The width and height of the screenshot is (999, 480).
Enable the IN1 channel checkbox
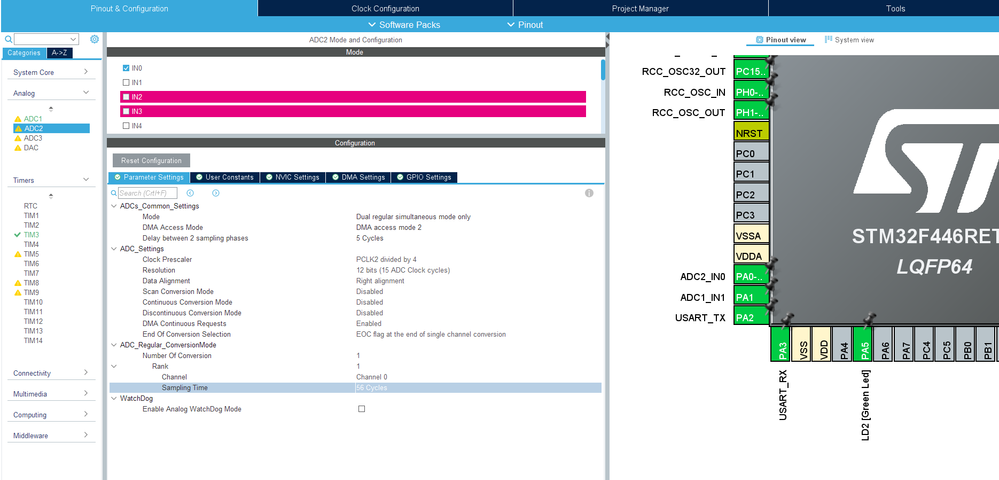point(126,82)
